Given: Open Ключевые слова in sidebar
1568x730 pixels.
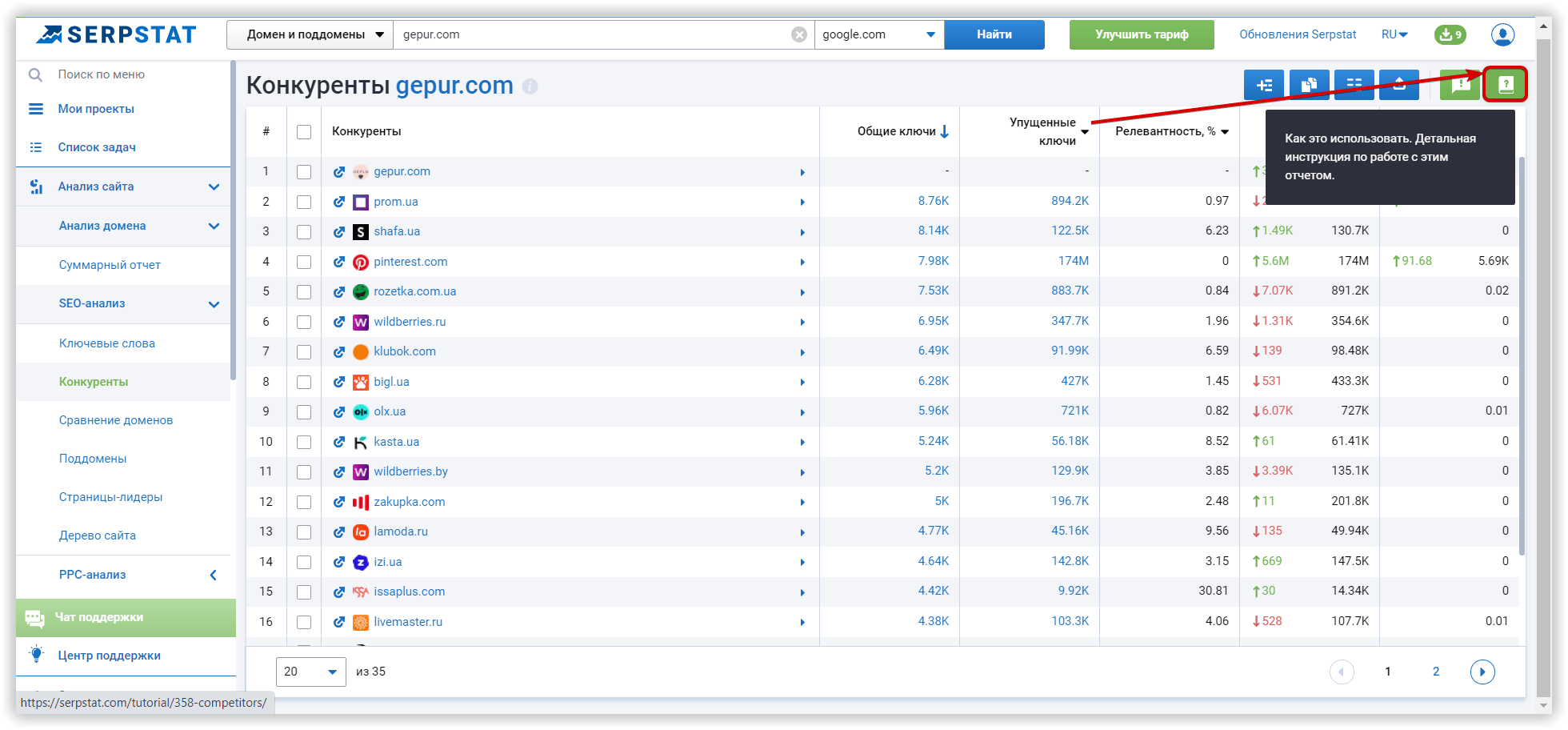Looking at the screenshot, I should 107,343.
